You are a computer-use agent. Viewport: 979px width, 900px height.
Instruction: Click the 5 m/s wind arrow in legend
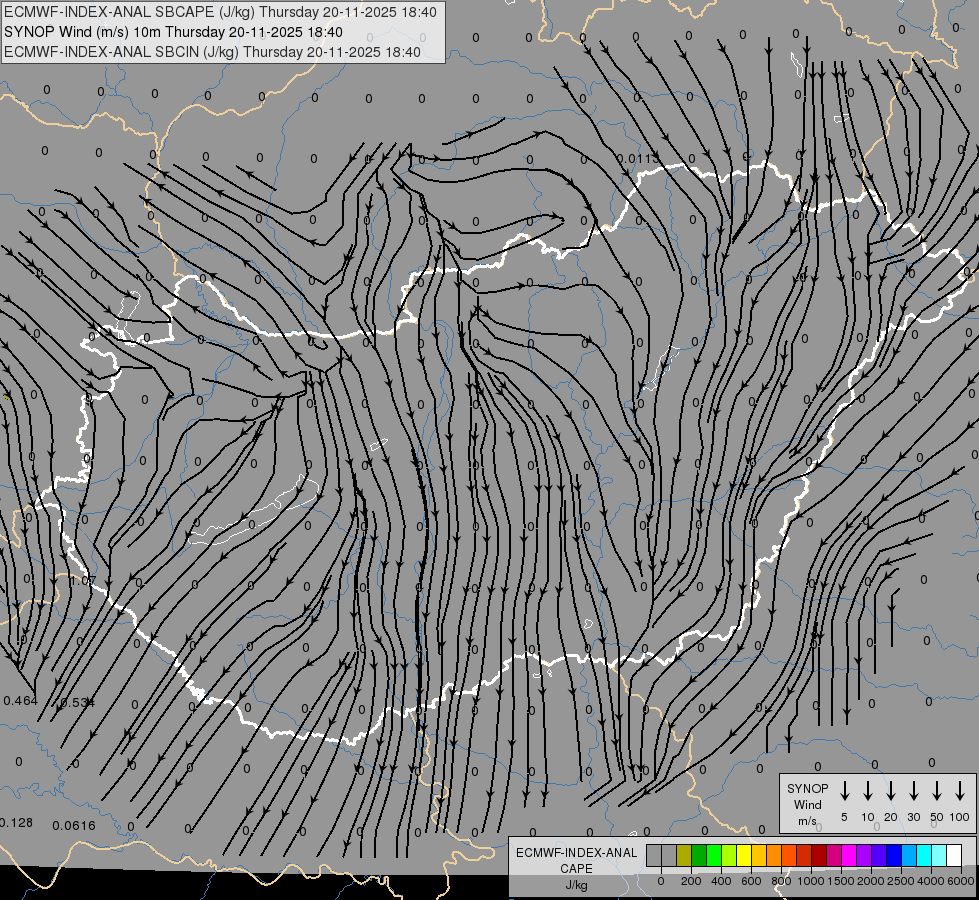(844, 791)
